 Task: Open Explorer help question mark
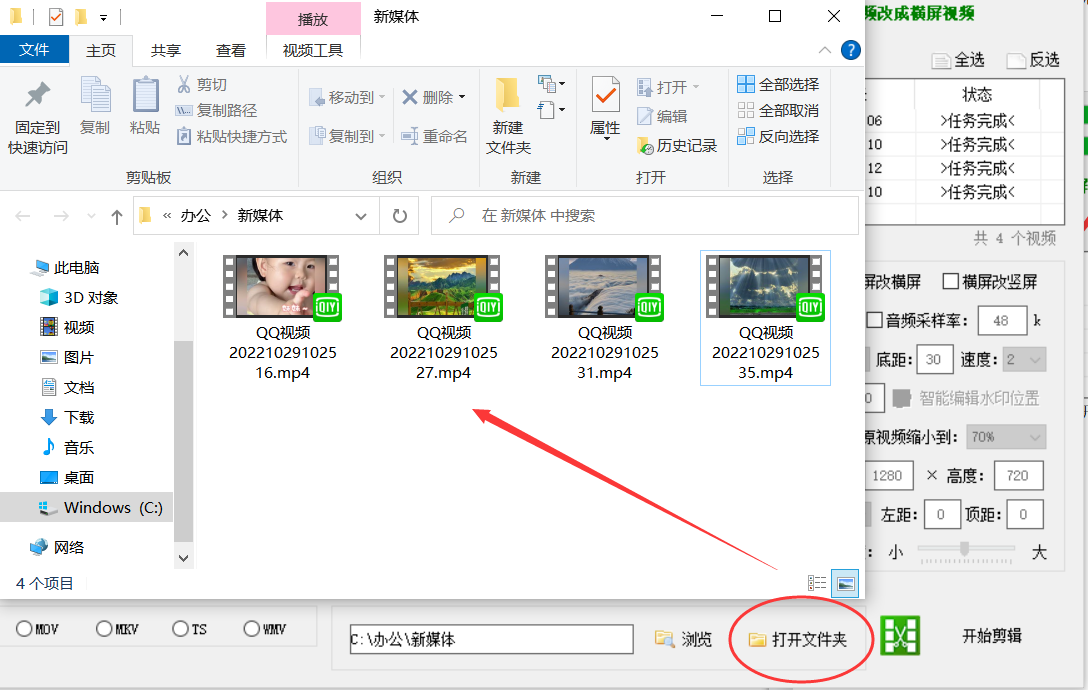click(851, 50)
